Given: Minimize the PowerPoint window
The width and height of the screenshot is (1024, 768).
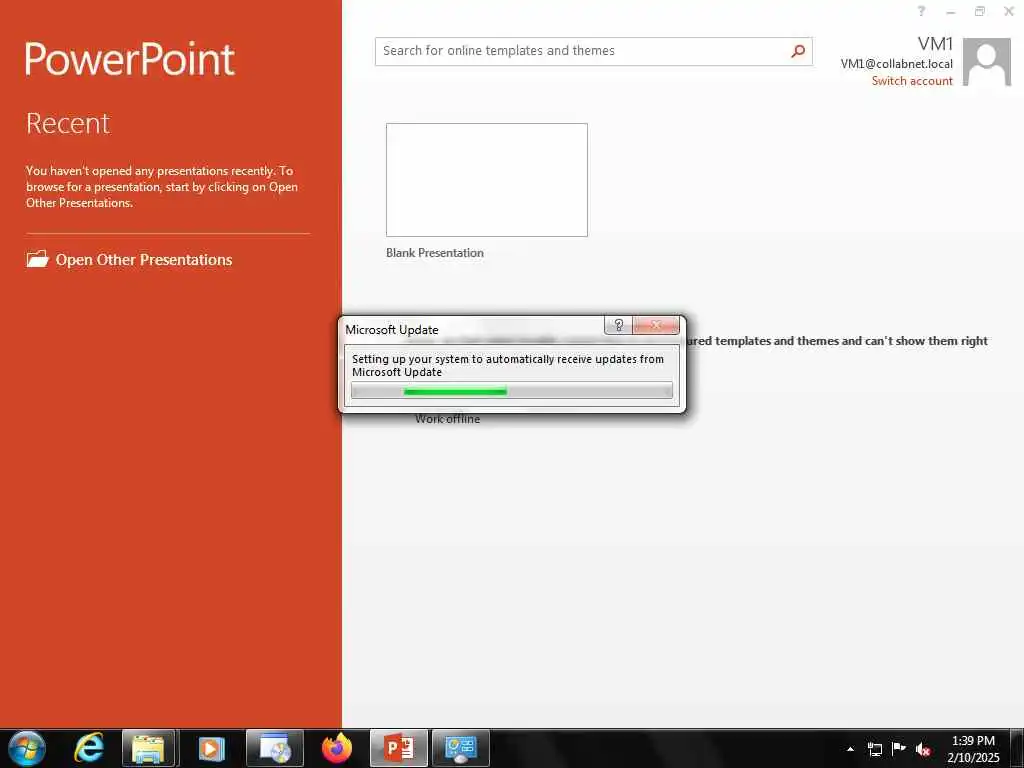Looking at the screenshot, I should coord(951,12).
